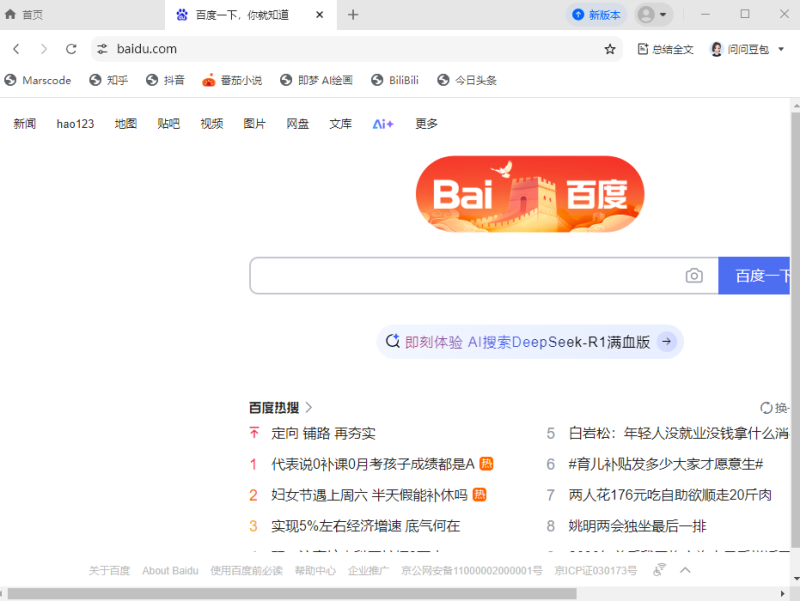Refresh hot searches with 换一换
The height and width of the screenshot is (601, 800).
point(778,407)
